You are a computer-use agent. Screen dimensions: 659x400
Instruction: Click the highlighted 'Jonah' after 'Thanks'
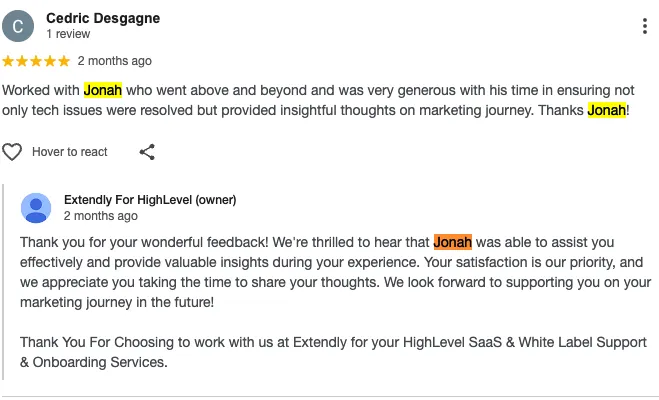point(607,110)
